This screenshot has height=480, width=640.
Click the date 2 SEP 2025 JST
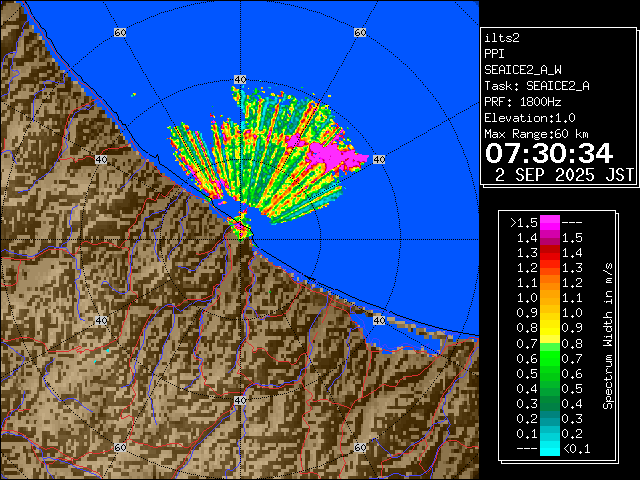tap(565, 174)
